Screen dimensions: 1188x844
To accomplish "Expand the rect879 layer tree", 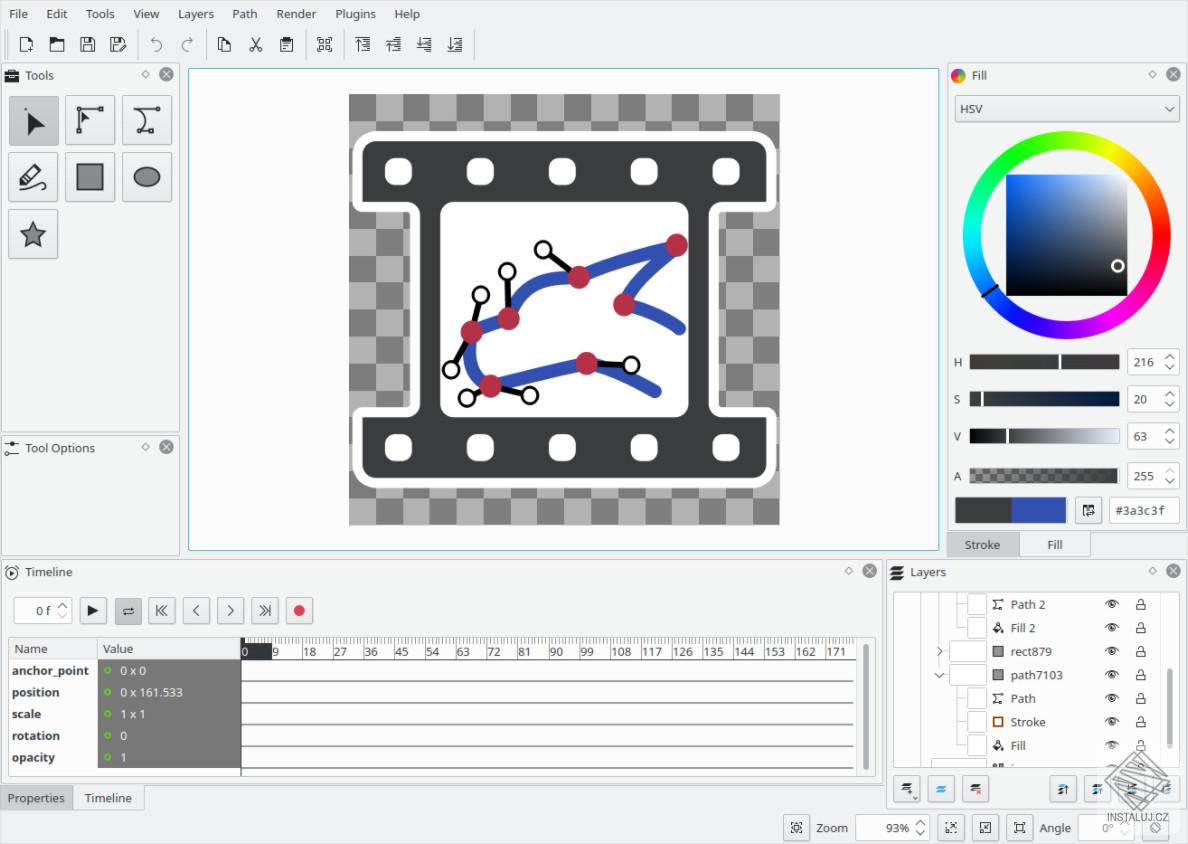I will 939,652.
